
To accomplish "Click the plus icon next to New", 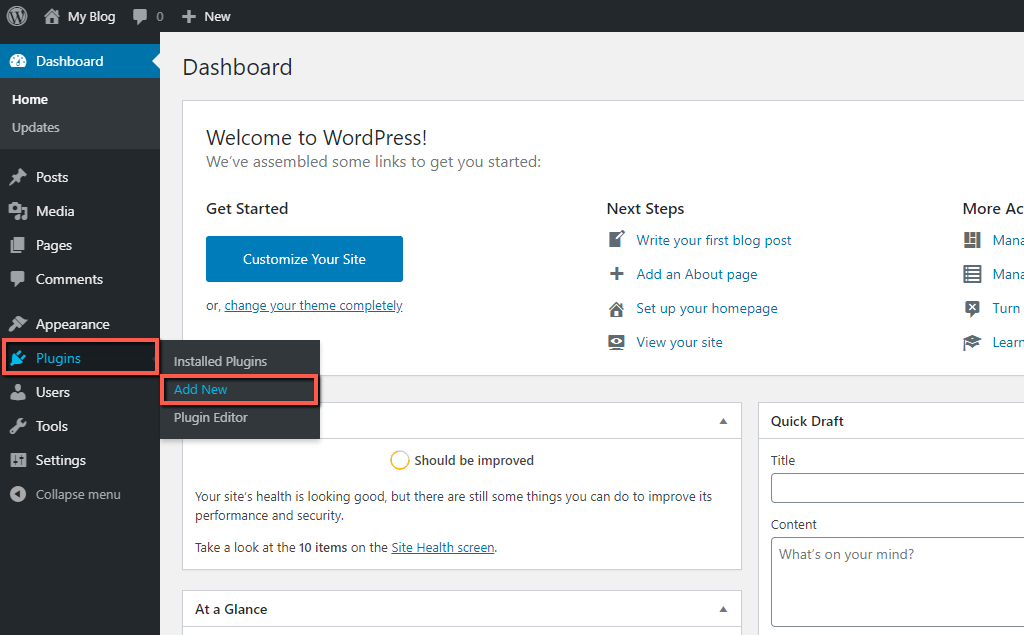I will click(x=189, y=16).
